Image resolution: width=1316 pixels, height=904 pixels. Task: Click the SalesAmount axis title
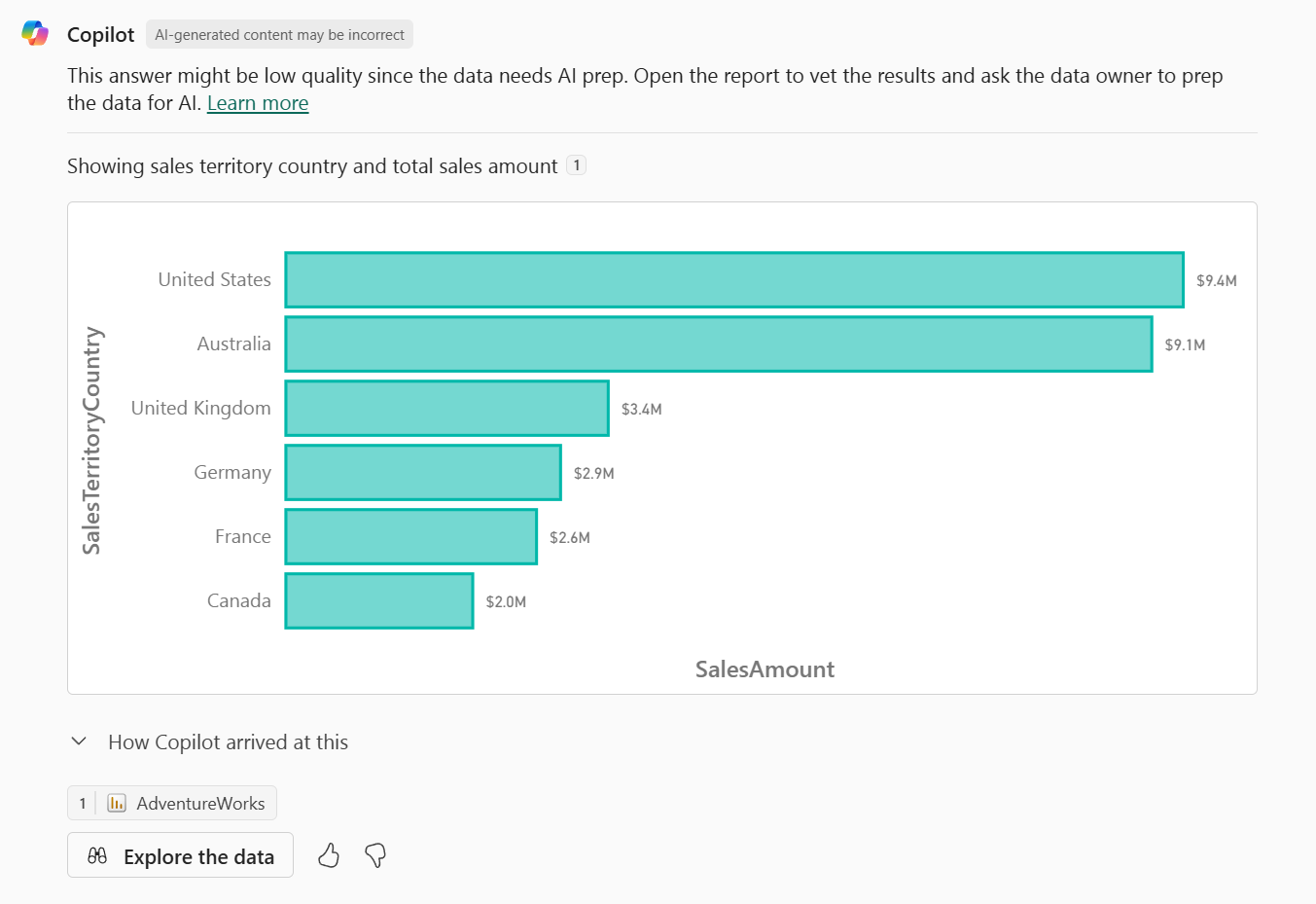point(765,669)
